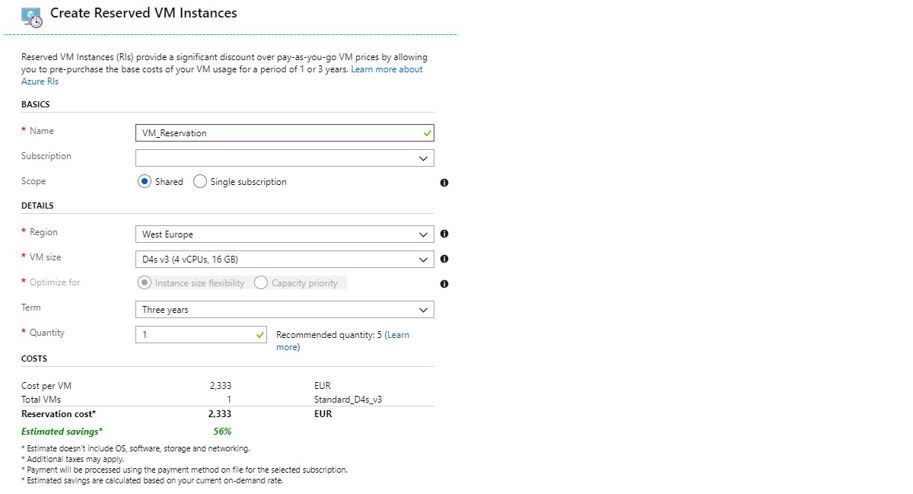
Task: Click green checkmark in Name field
Action: tap(427, 133)
